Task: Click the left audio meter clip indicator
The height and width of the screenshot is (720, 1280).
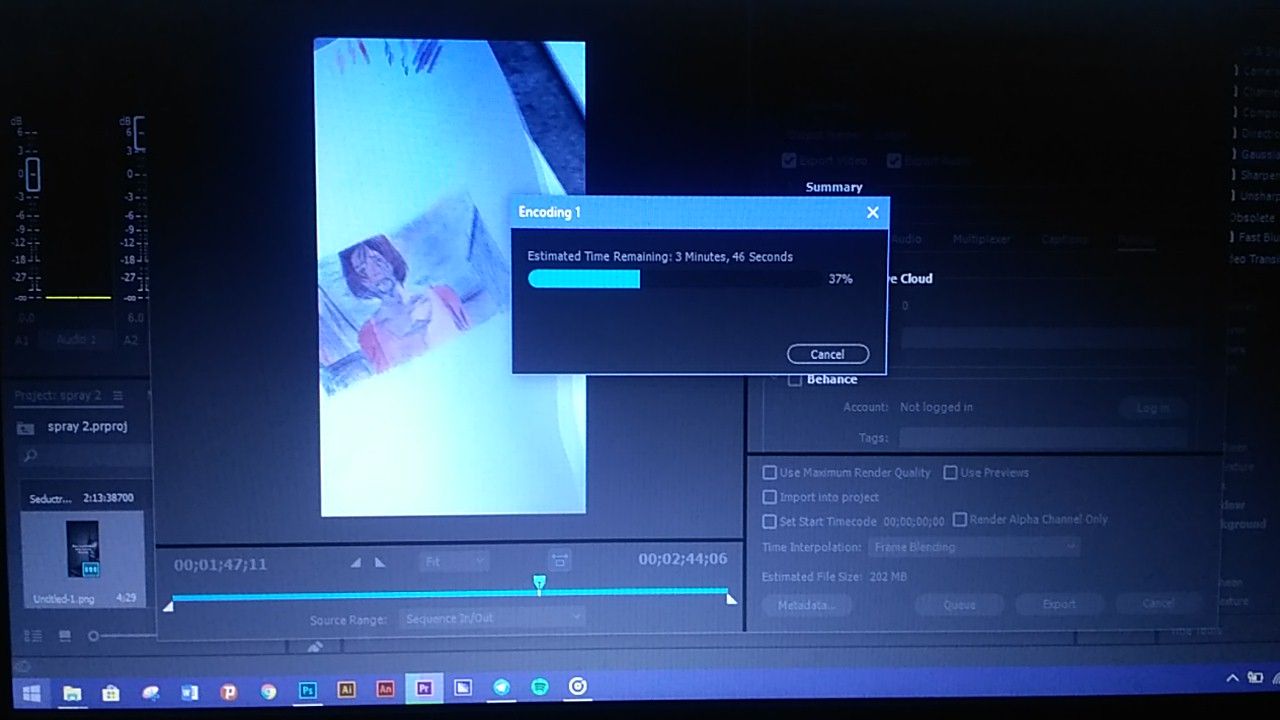Action: (x=32, y=174)
